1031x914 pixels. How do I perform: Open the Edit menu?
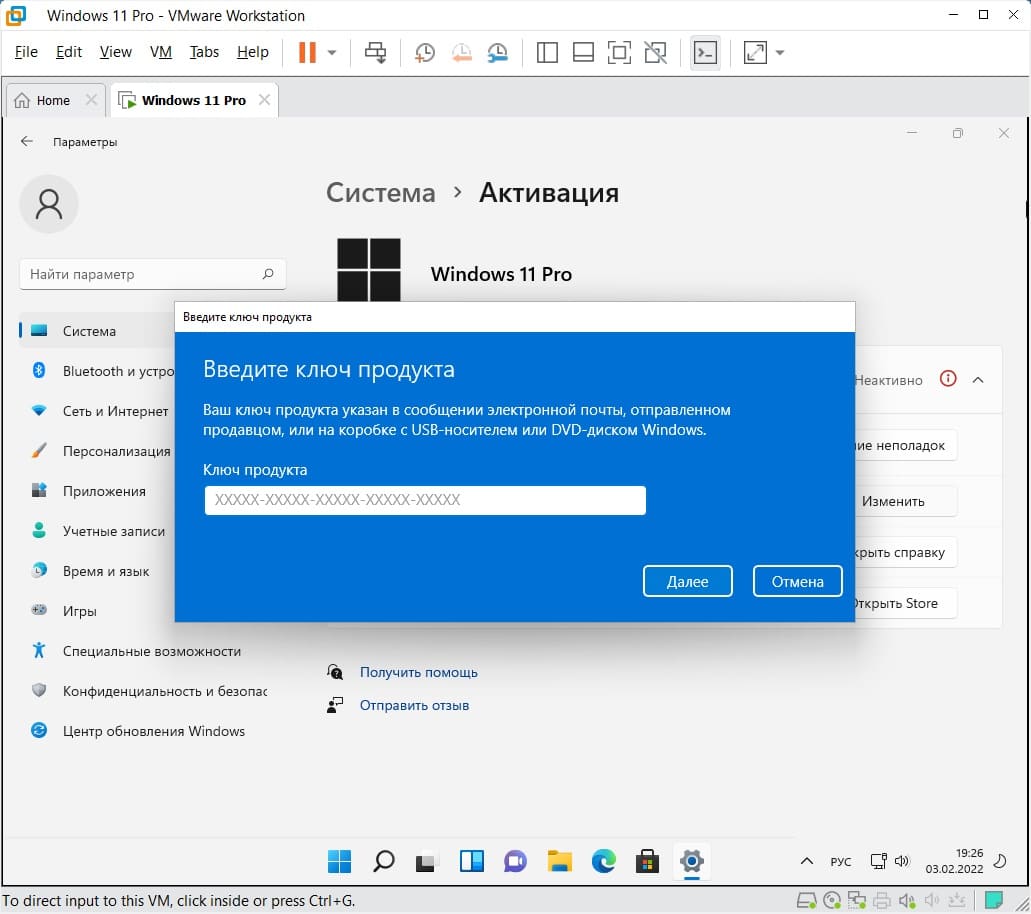[x=68, y=52]
